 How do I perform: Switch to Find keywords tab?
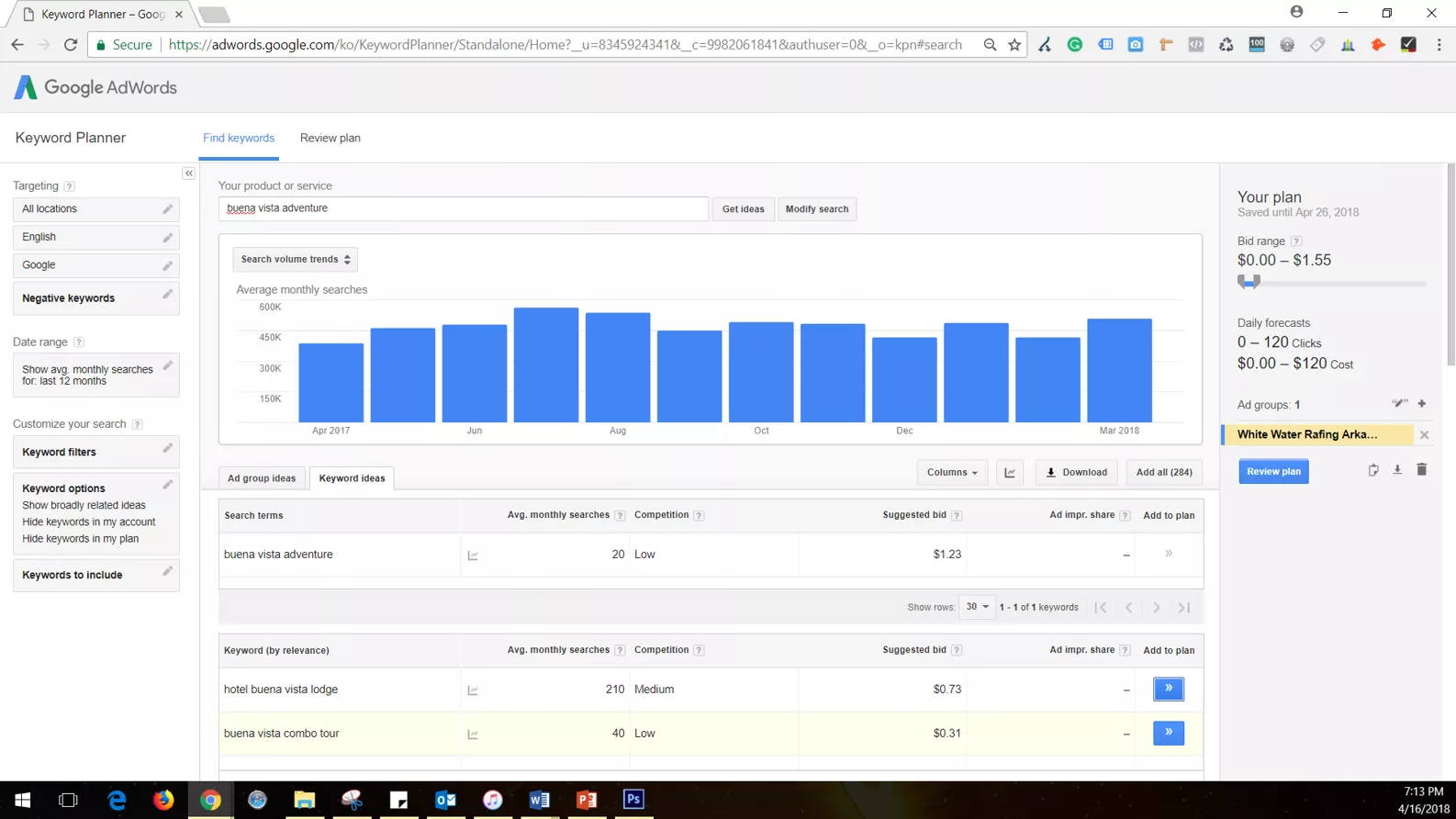tap(239, 138)
